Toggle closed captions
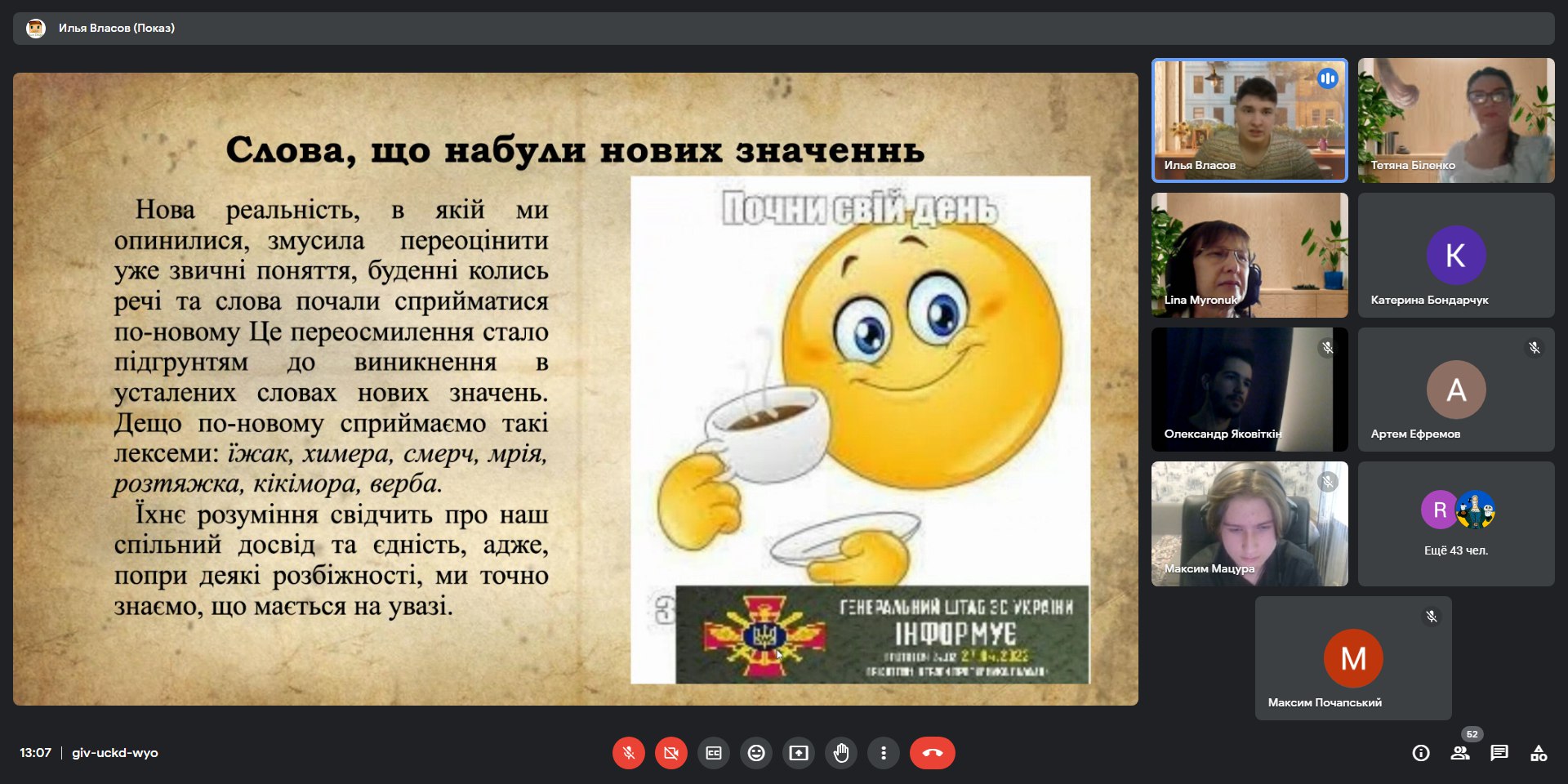The height and width of the screenshot is (784, 1568). click(714, 753)
